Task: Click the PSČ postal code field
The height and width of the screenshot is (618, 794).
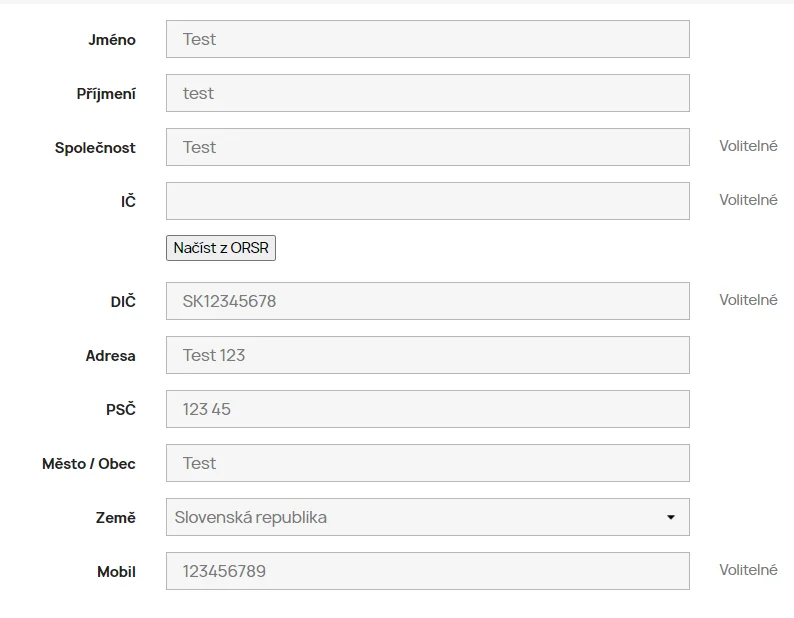Action: 427,409
